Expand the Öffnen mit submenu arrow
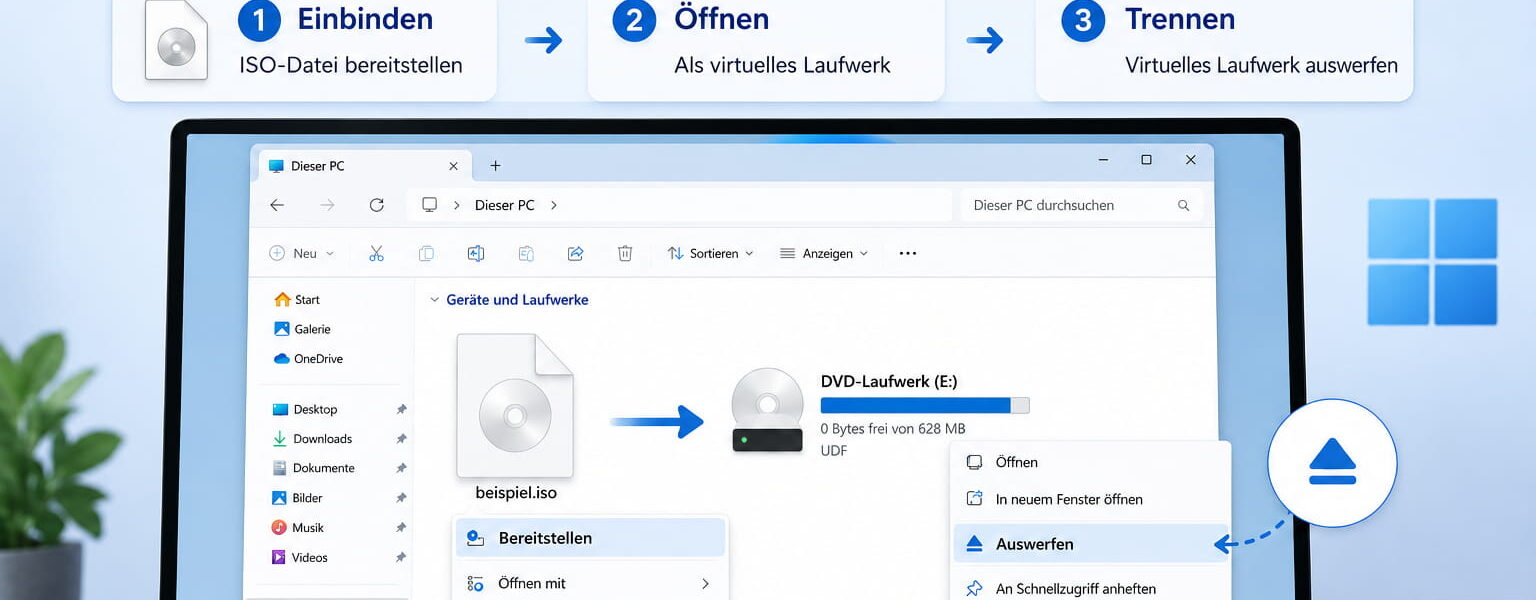Screen dimensions: 1536x600 tap(705, 584)
